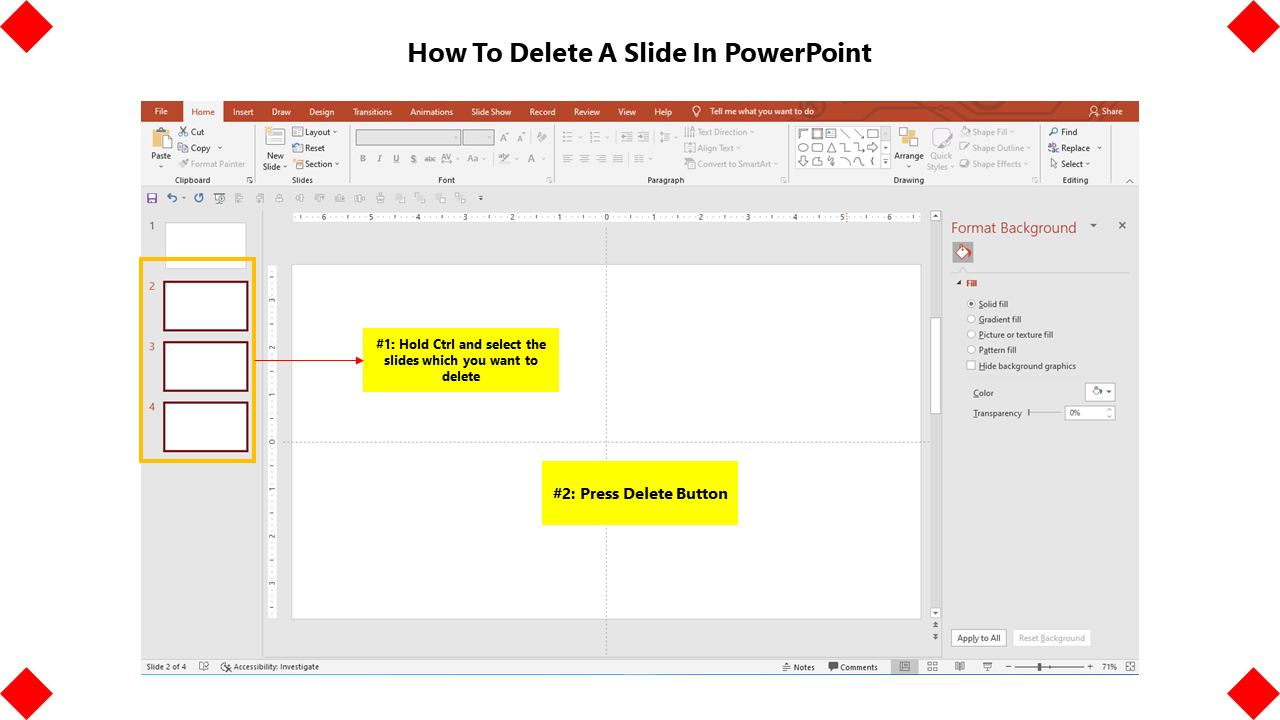Select the Gradient fill radio option
This screenshot has width=1280, height=720.
[971, 319]
